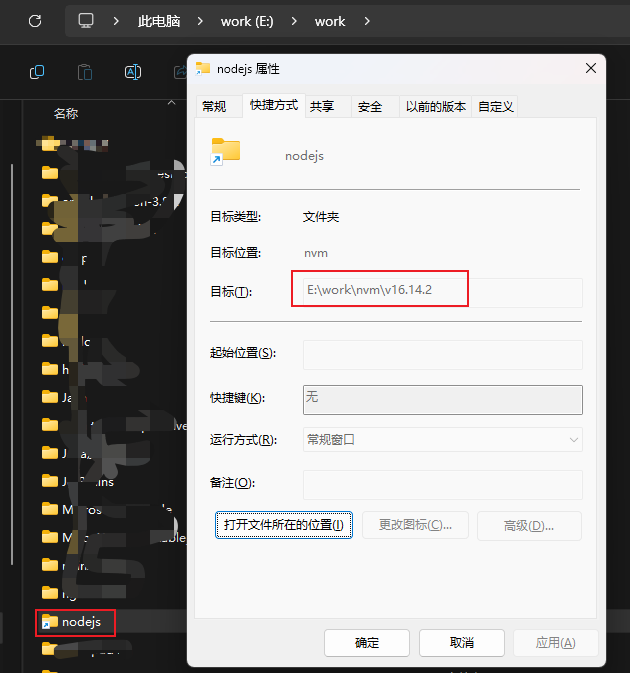The height and width of the screenshot is (673, 630).
Task: Open the 运行方式 dropdown
Action: click(x=442, y=440)
